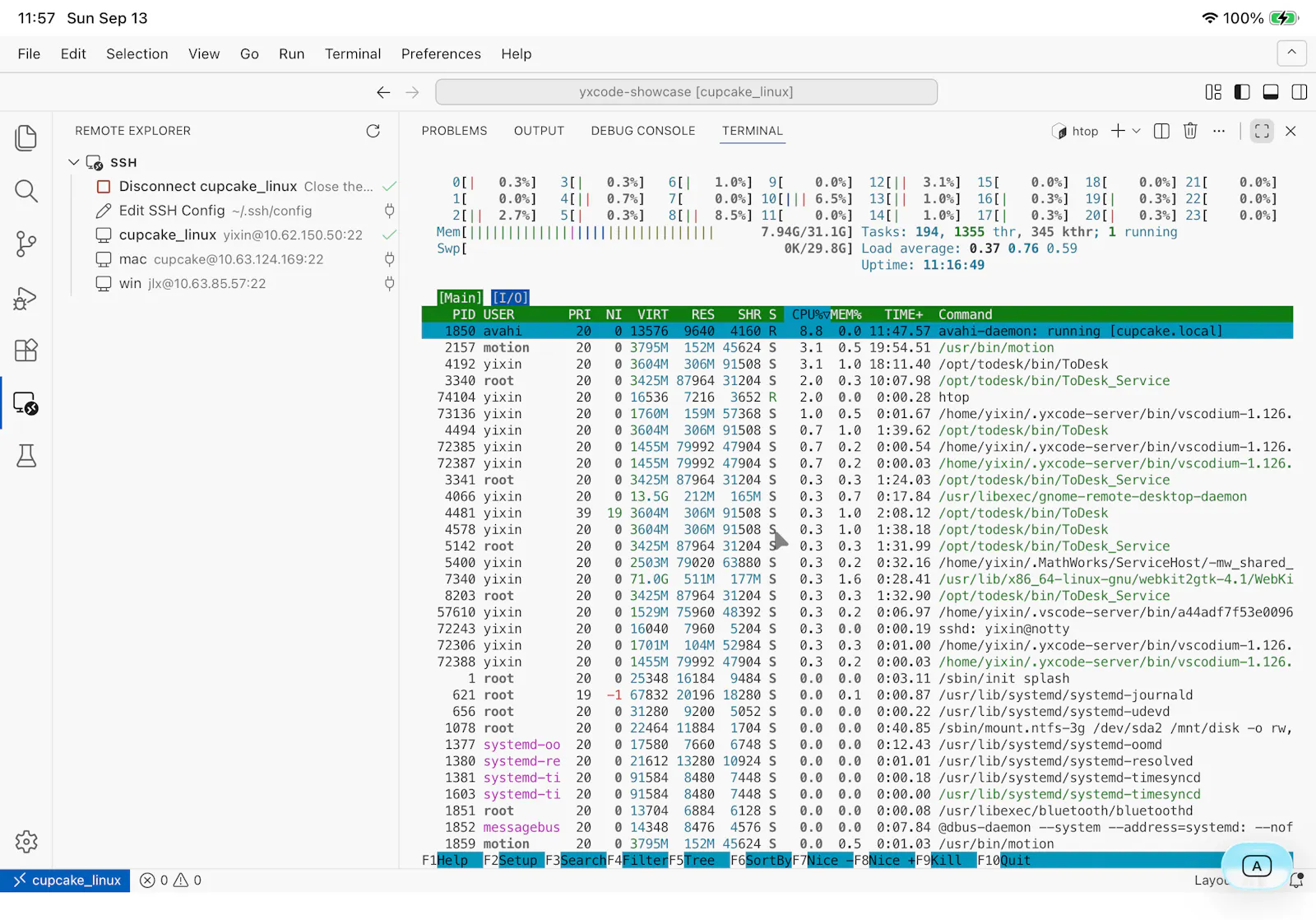Select the cupcake_linux host row
Viewport: 1316px width, 920px height.
(234, 235)
